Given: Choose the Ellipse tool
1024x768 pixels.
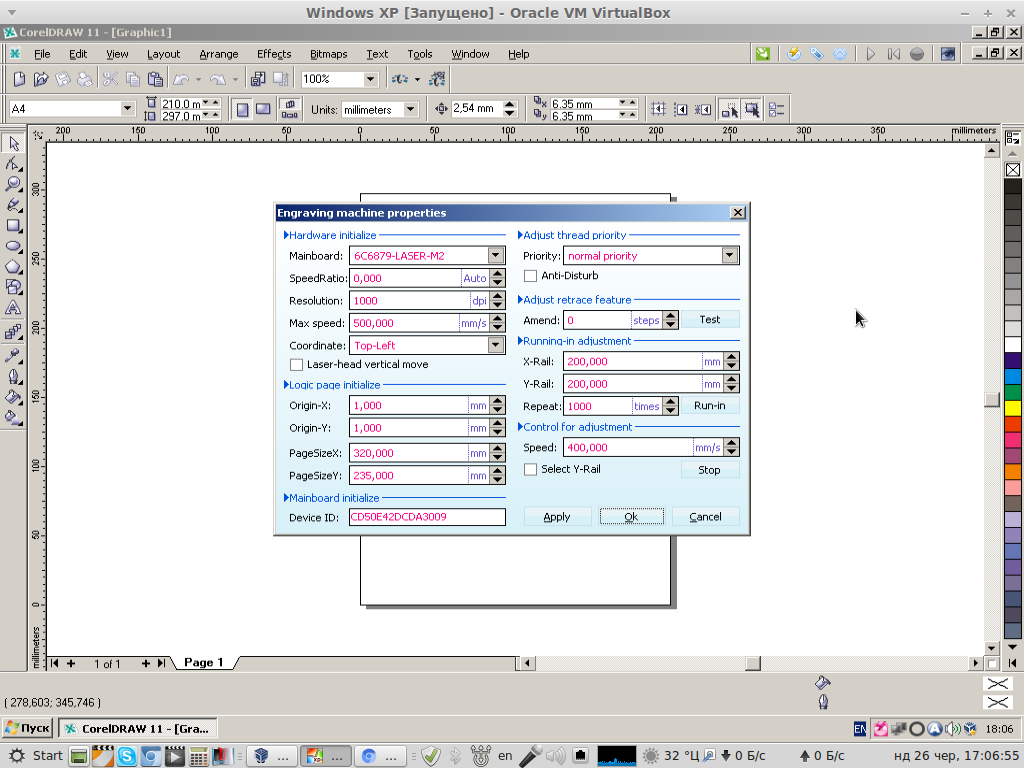Looking at the screenshot, I should click(x=13, y=246).
